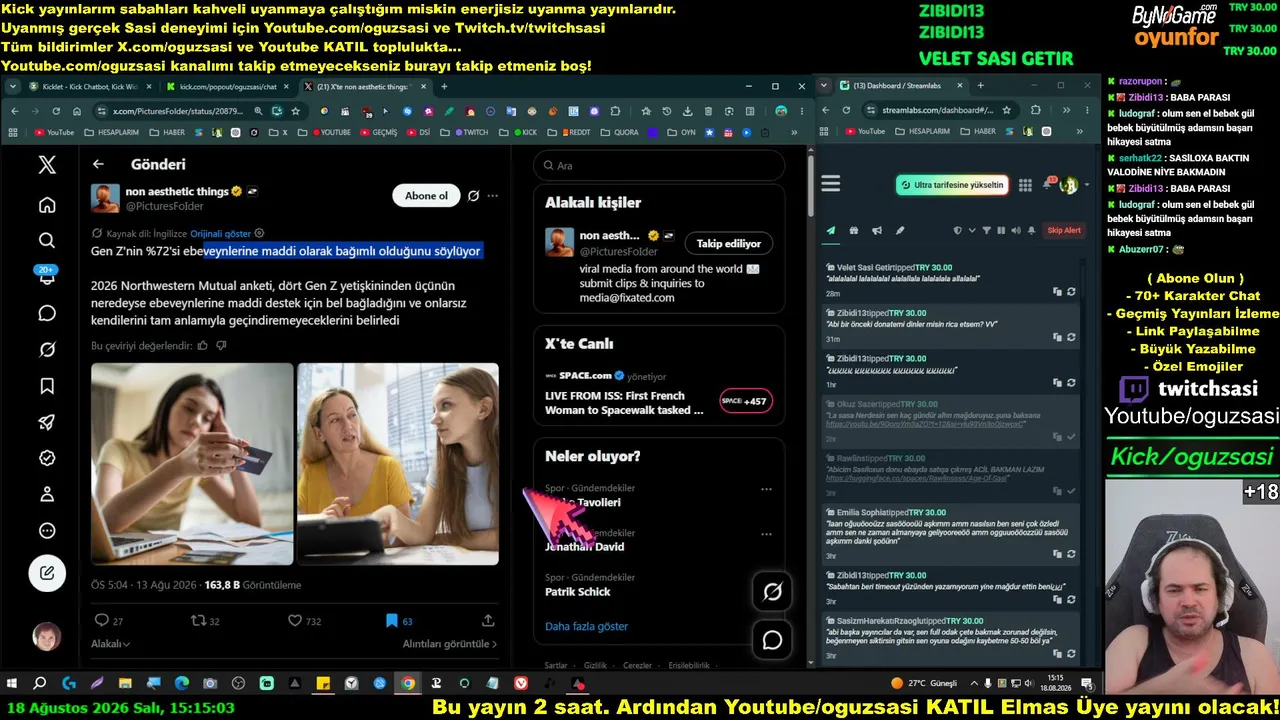
Task: Select the megaphone icon in Streamlabs feed
Action: pyautogui.click(x=876, y=231)
